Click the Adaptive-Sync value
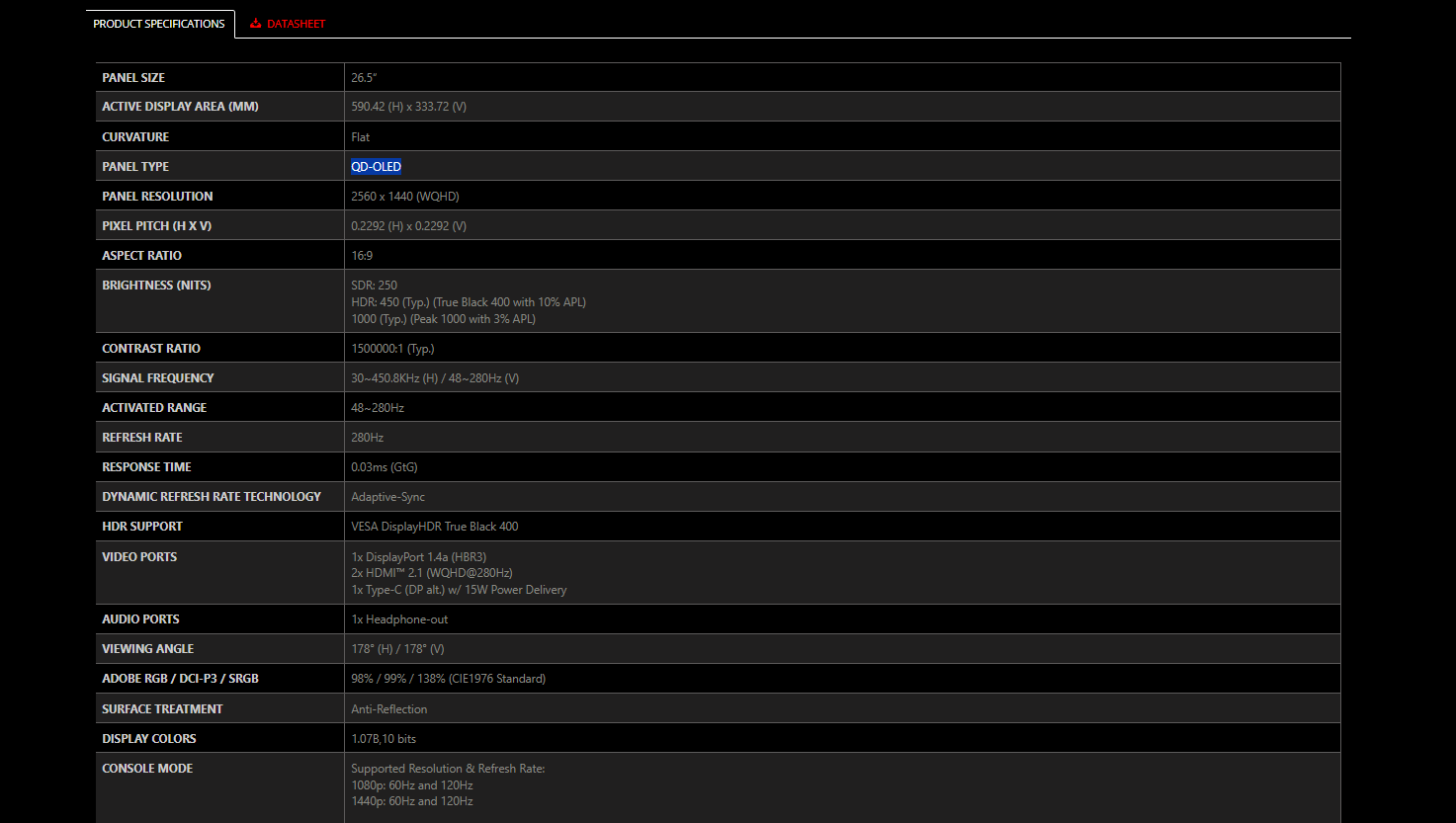1456x823 pixels. coord(387,497)
